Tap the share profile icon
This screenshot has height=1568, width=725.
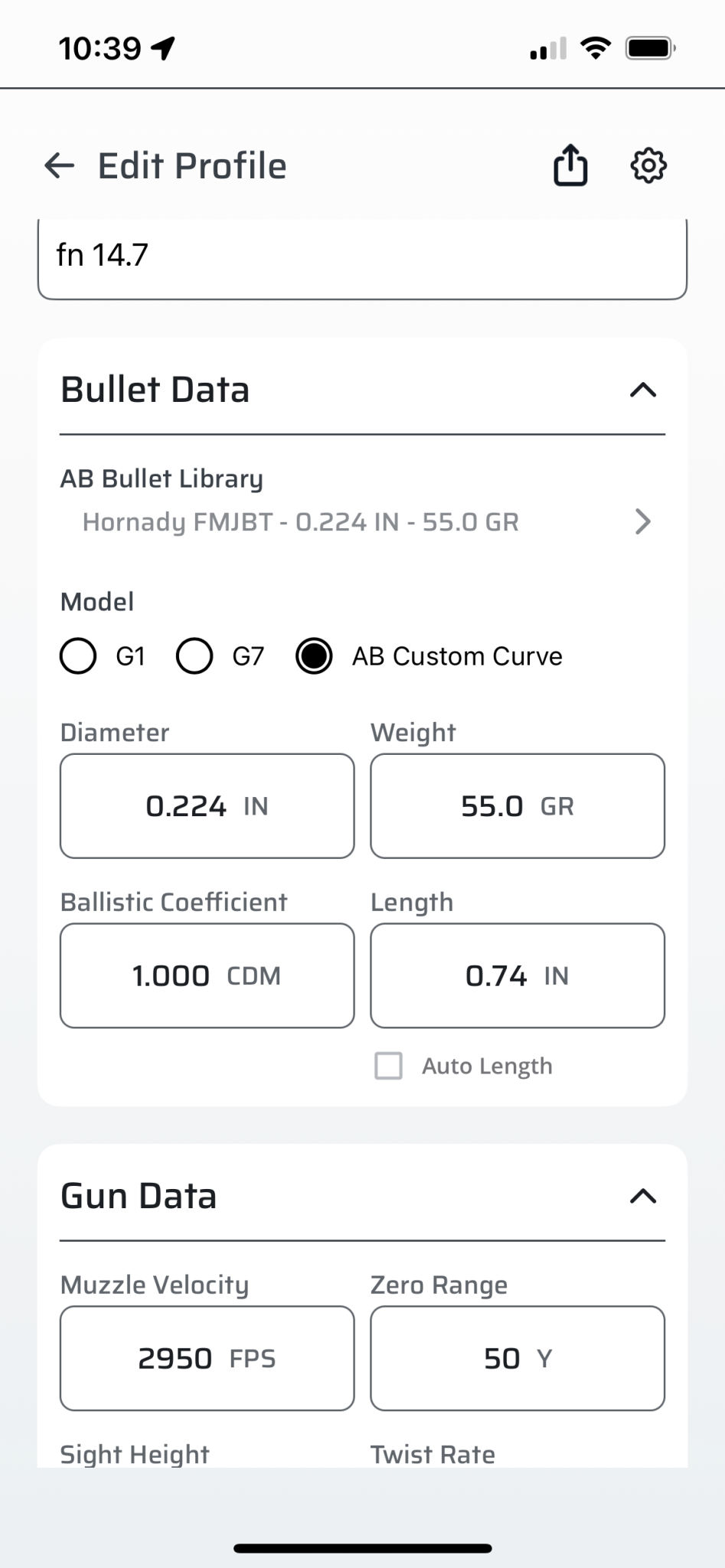[570, 165]
